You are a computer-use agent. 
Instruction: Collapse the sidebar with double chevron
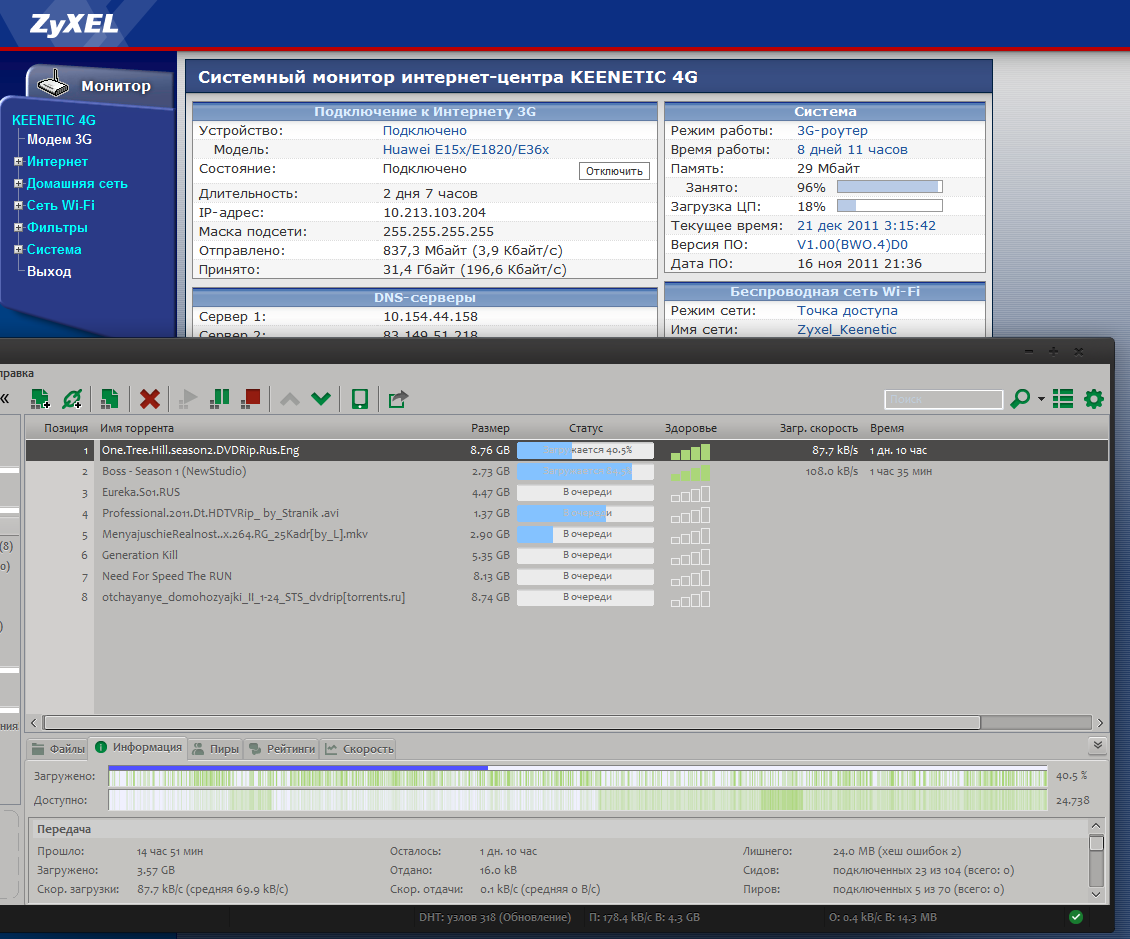point(5,399)
